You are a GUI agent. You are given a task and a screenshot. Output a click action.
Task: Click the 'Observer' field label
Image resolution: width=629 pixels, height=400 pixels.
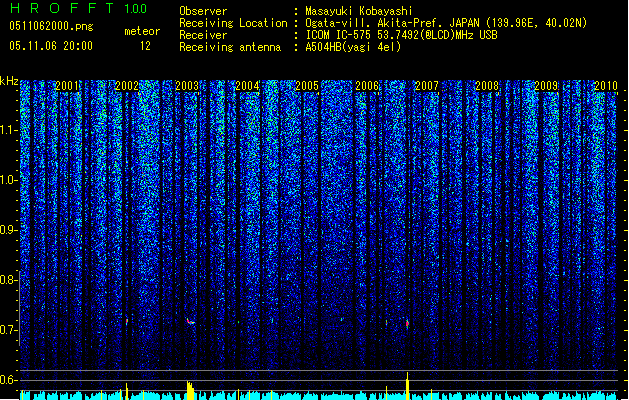[x=203, y=11]
